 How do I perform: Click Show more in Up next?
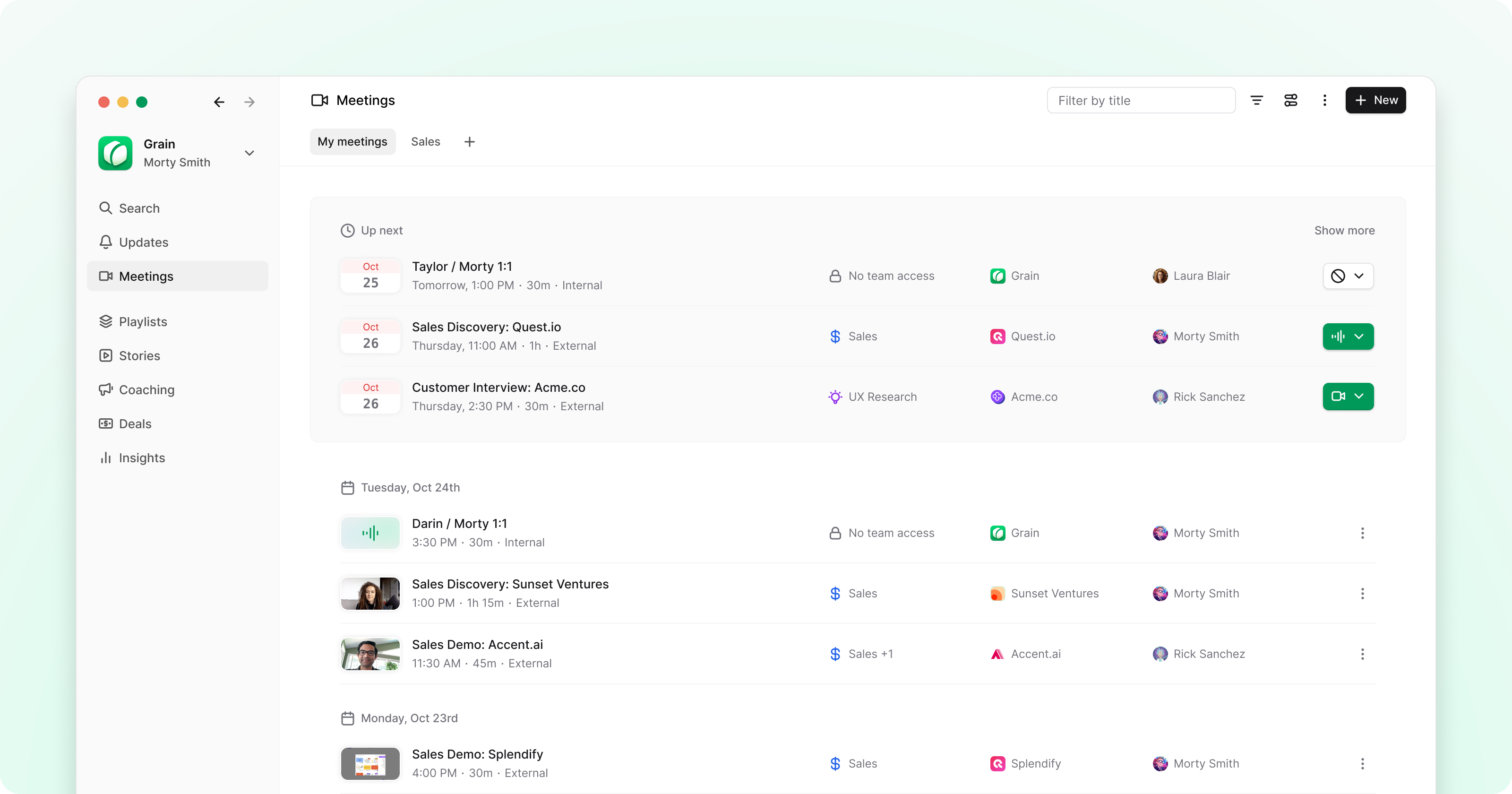(1344, 231)
